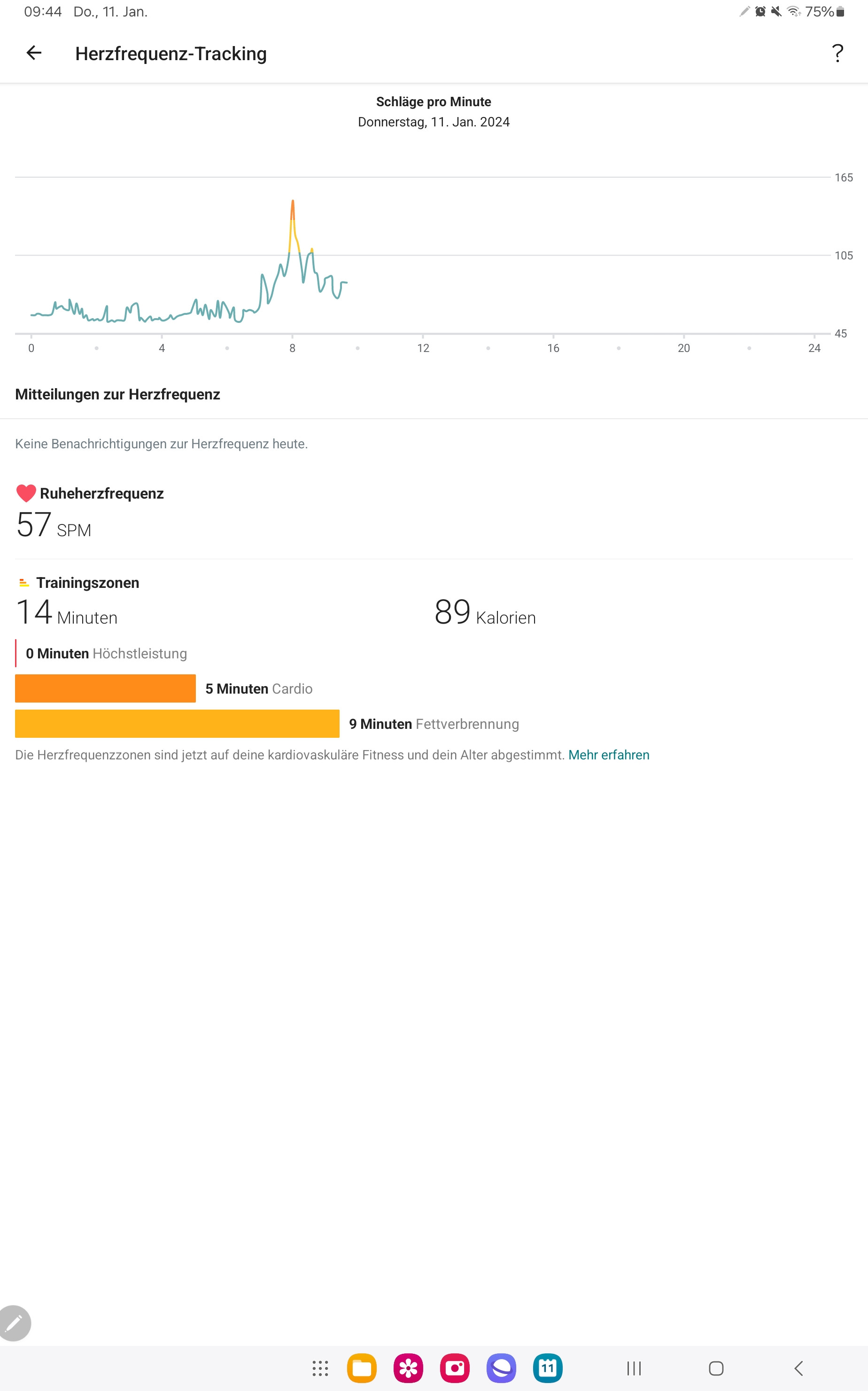The image size is (868, 1391).
Task: Open the Samsung Internet browser icon
Action: coord(501,1368)
